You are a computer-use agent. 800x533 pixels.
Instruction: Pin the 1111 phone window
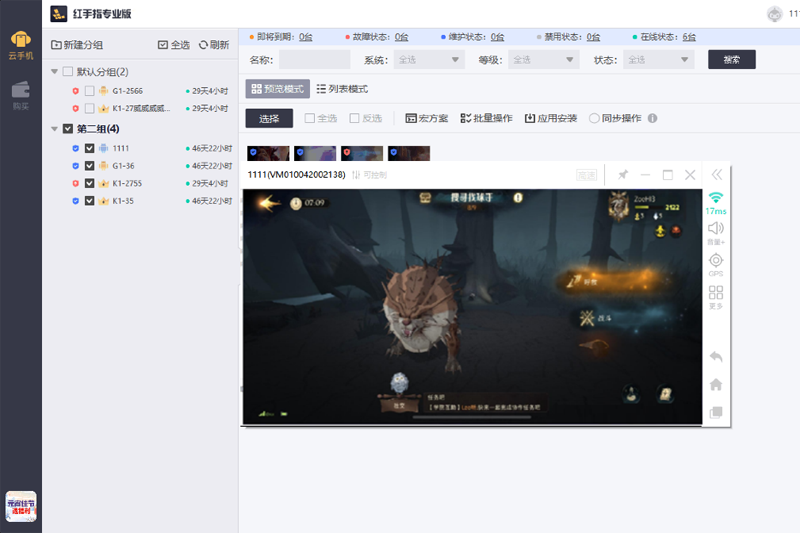point(623,175)
